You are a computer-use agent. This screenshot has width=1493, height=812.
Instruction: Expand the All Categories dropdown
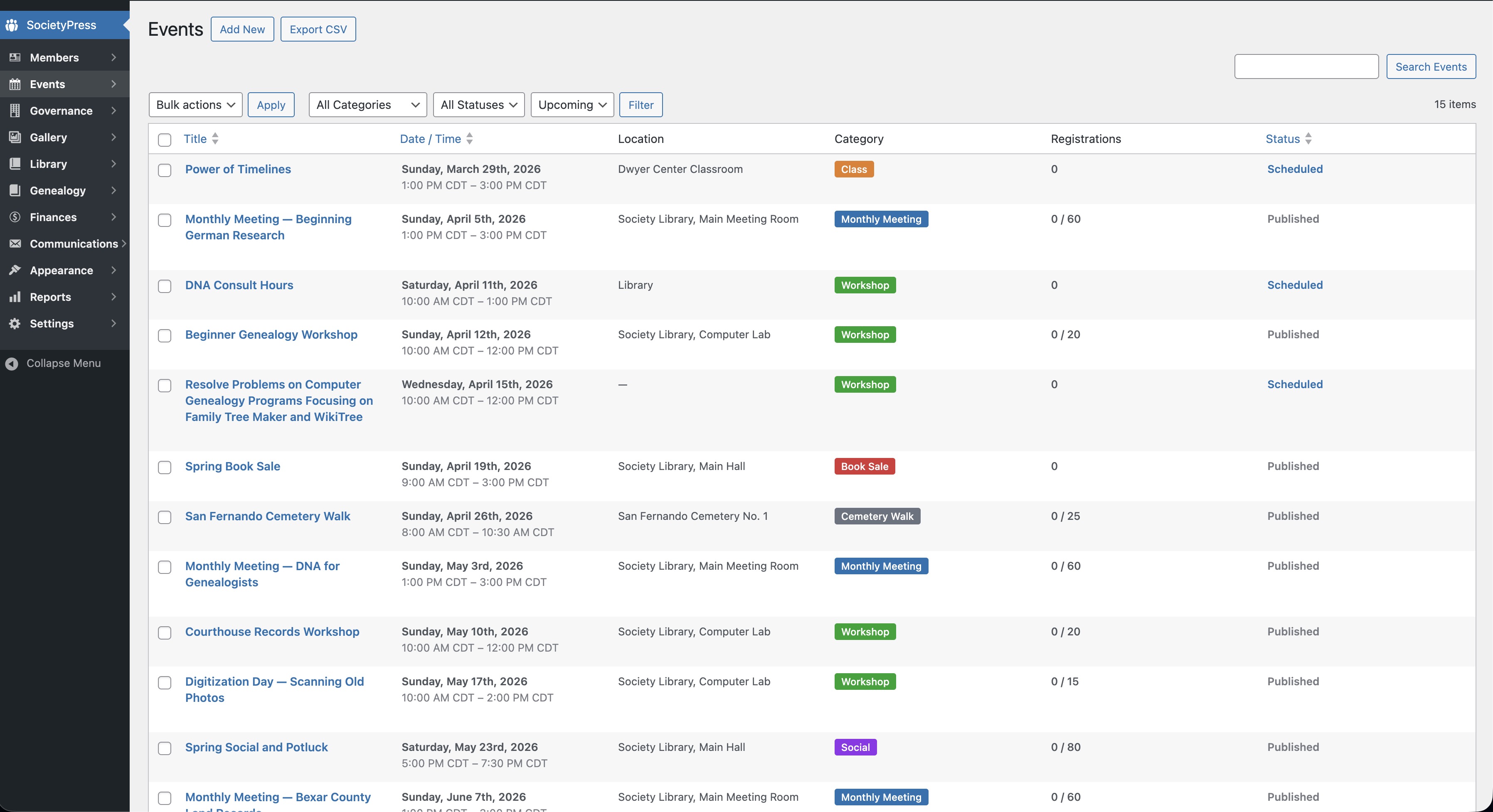tap(367, 105)
